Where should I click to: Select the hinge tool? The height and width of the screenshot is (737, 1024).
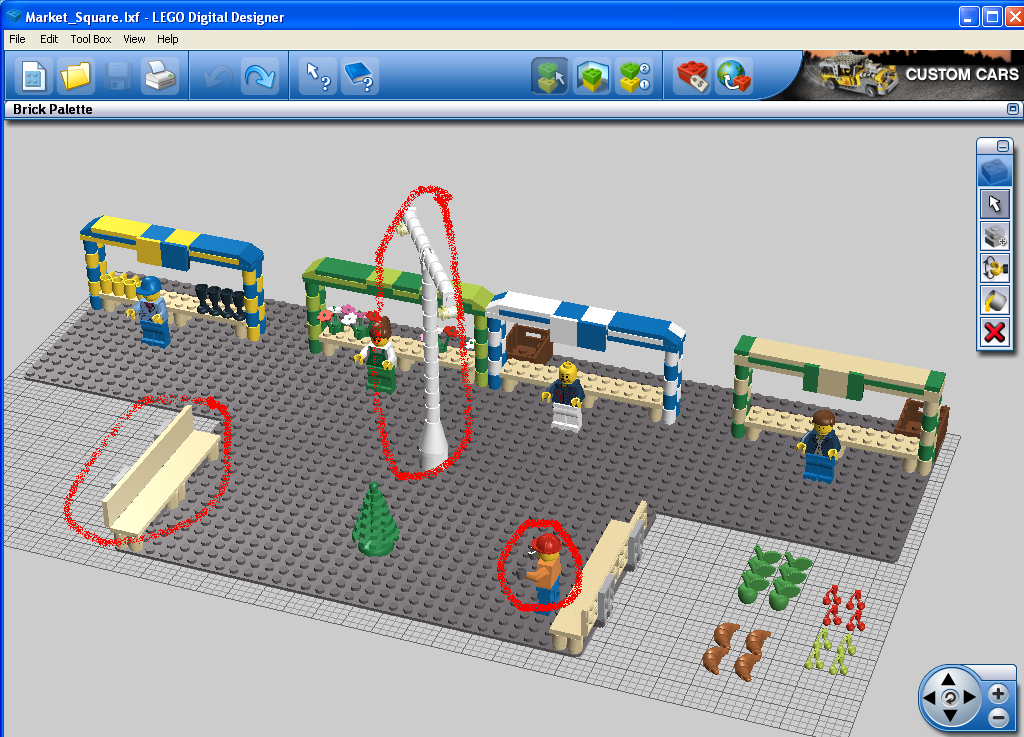click(995, 268)
